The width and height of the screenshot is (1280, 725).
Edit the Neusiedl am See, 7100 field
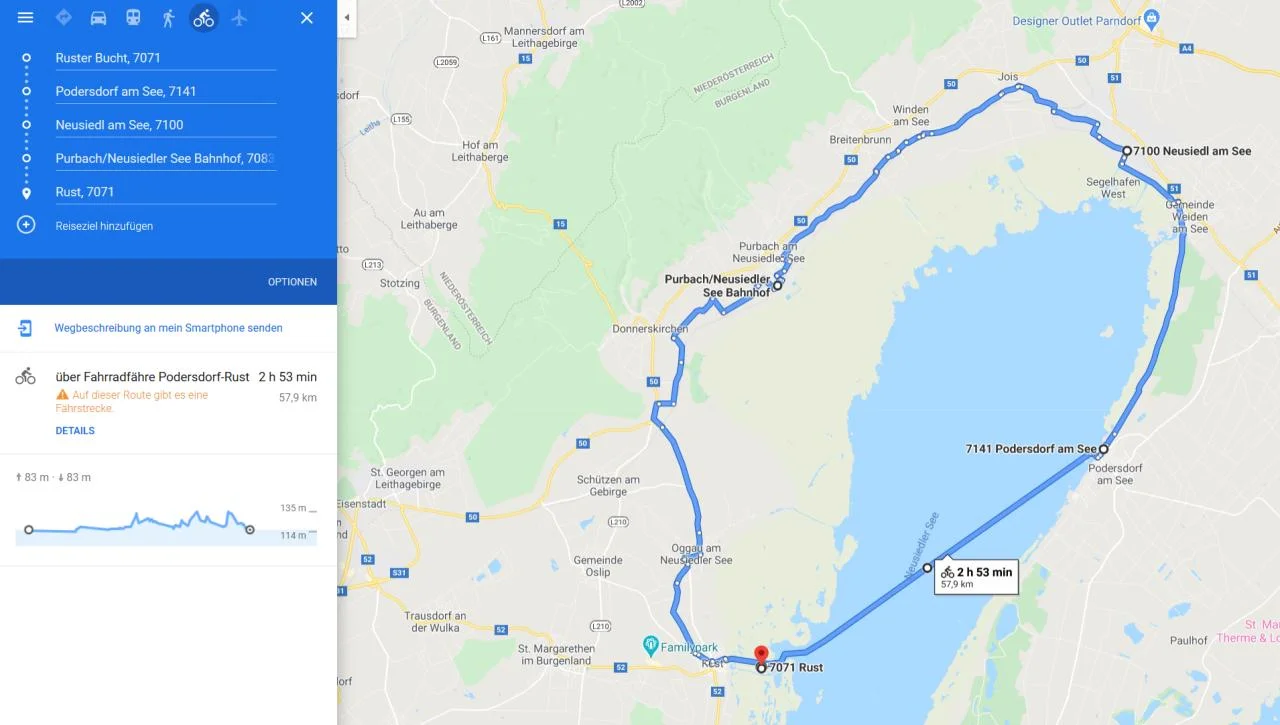[165, 125]
